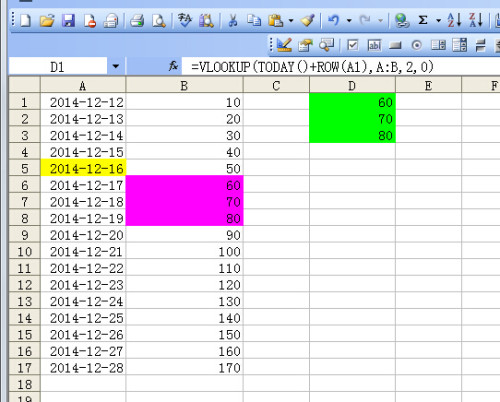The image size is (500, 402).
Task: Open Print Preview with the magnifier page icon
Action: point(159,21)
